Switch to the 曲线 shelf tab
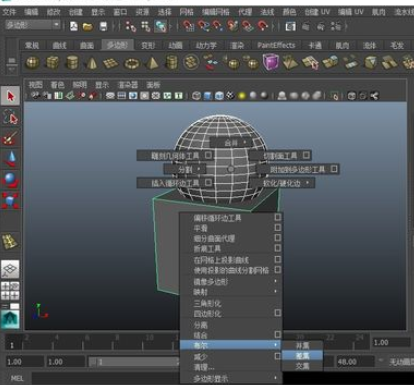The image size is (414, 385). [59, 45]
